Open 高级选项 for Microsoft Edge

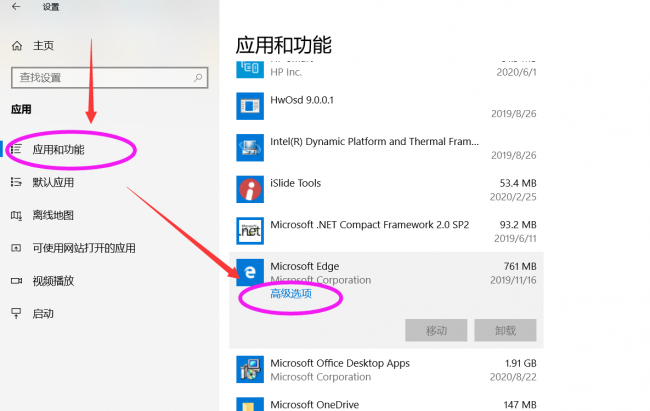pos(291,294)
